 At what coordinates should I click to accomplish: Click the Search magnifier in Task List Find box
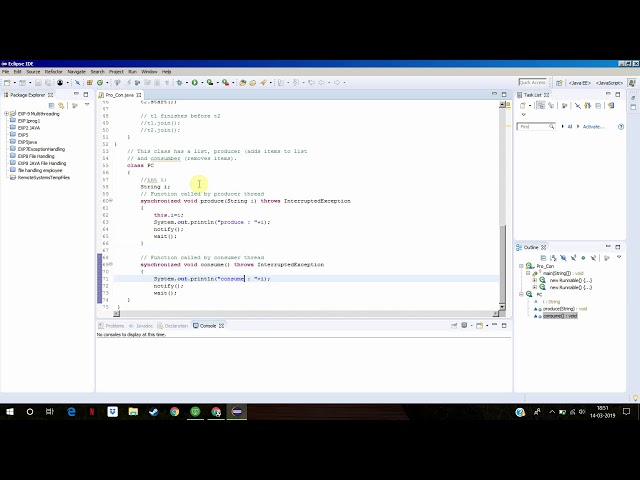[551, 127]
